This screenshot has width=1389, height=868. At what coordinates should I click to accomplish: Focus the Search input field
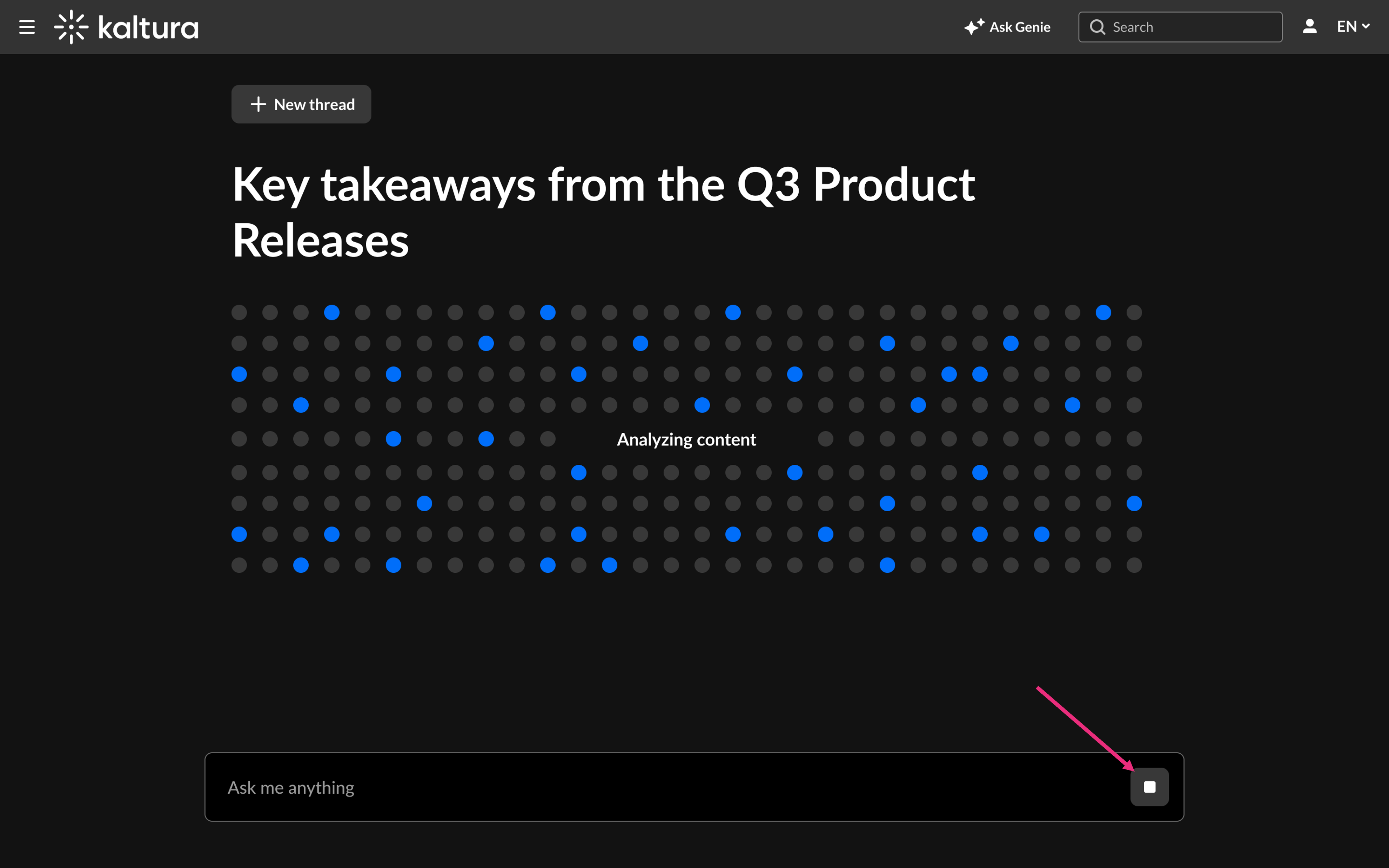click(1180, 27)
